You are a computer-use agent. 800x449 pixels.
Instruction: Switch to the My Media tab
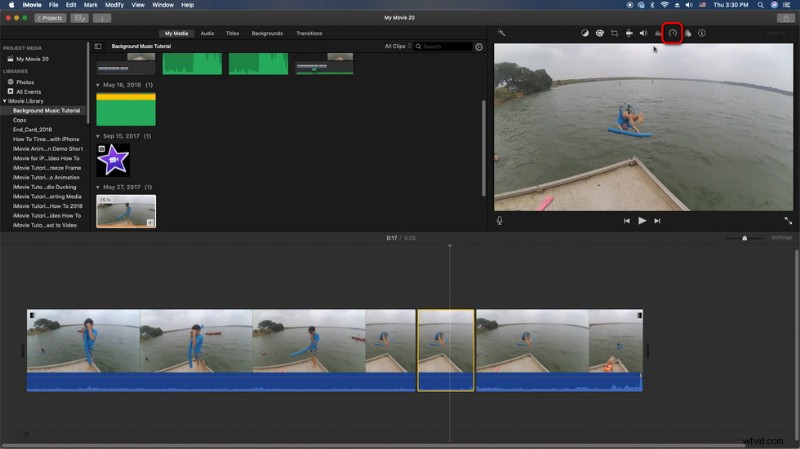(176, 33)
